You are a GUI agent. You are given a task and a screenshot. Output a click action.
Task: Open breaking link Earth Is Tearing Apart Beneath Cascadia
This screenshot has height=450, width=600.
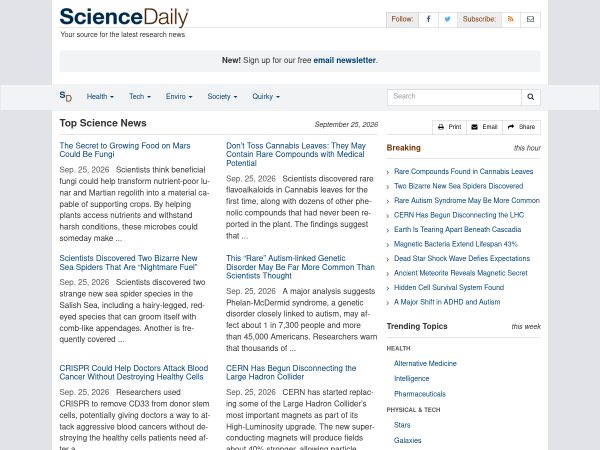pos(458,230)
